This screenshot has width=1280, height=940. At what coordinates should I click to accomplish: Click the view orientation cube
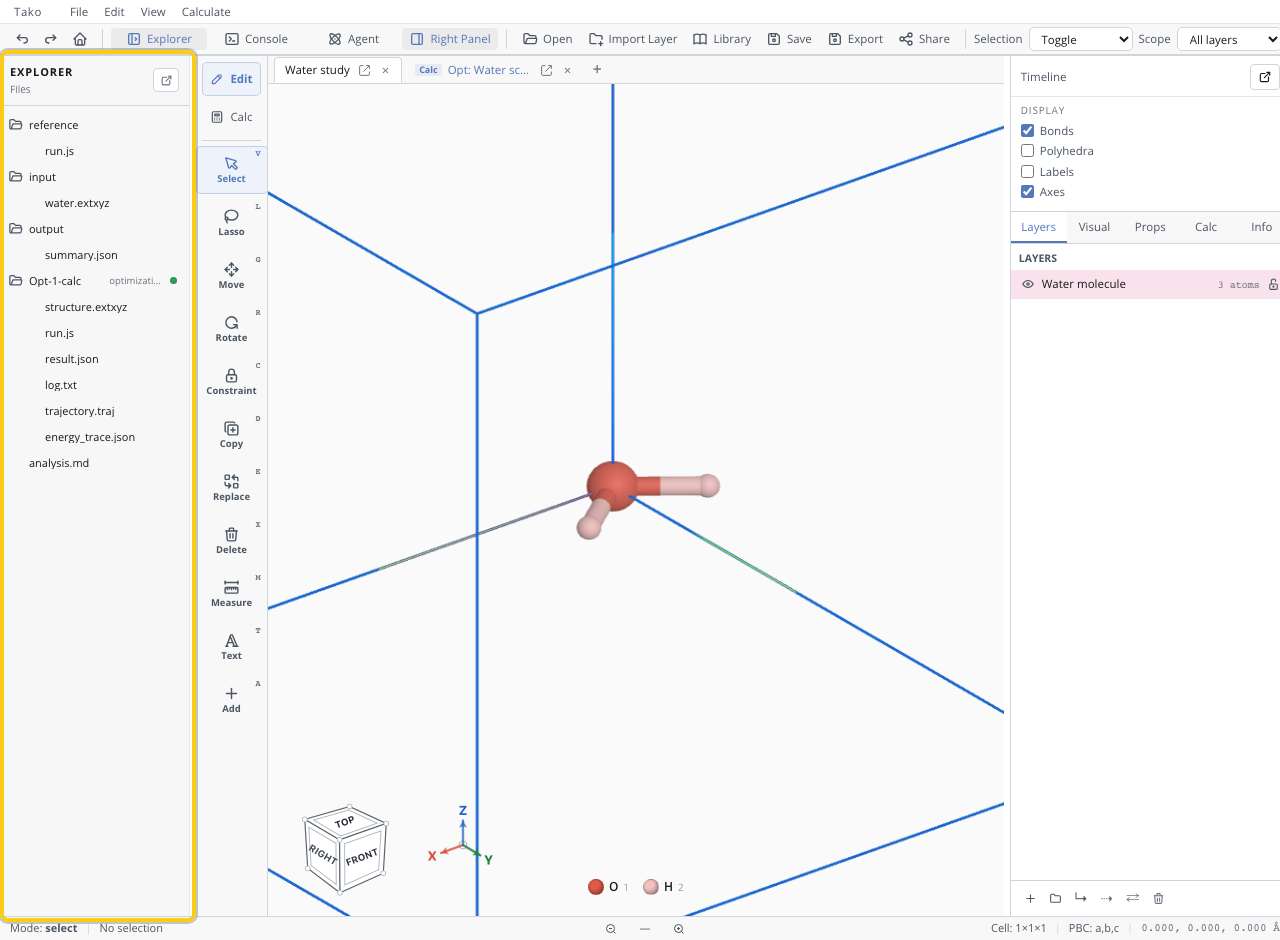pyautogui.click(x=344, y=848)
